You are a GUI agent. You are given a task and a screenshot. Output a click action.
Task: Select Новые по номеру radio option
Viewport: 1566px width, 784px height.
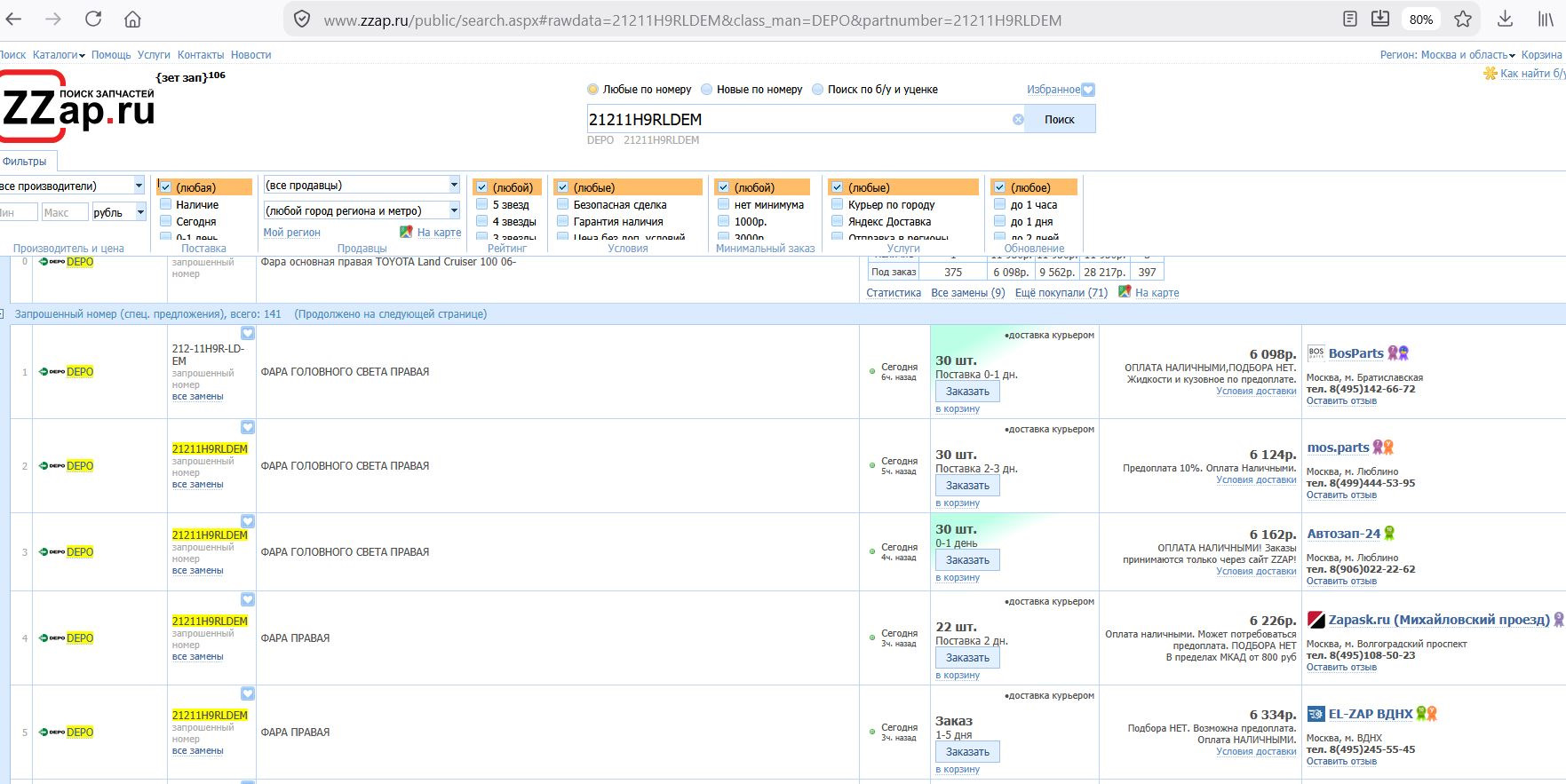(x=707, y=90)
